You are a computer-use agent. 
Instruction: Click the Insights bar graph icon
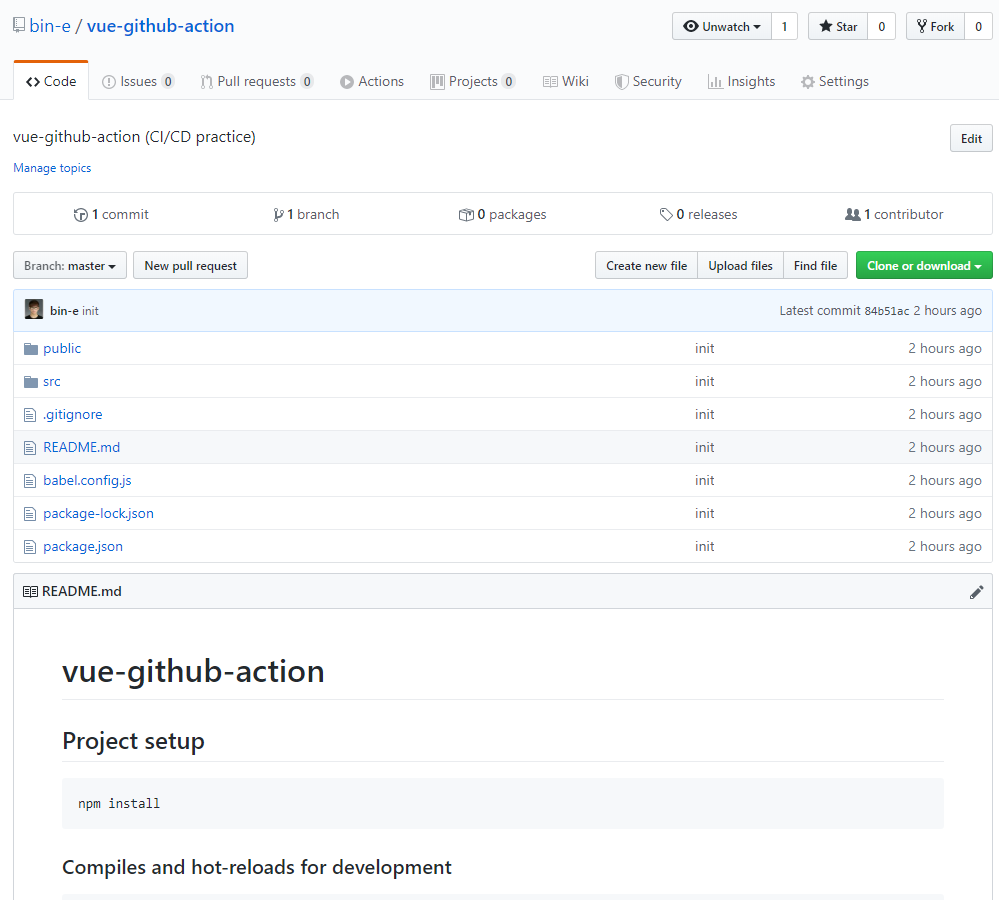[715, 82]
